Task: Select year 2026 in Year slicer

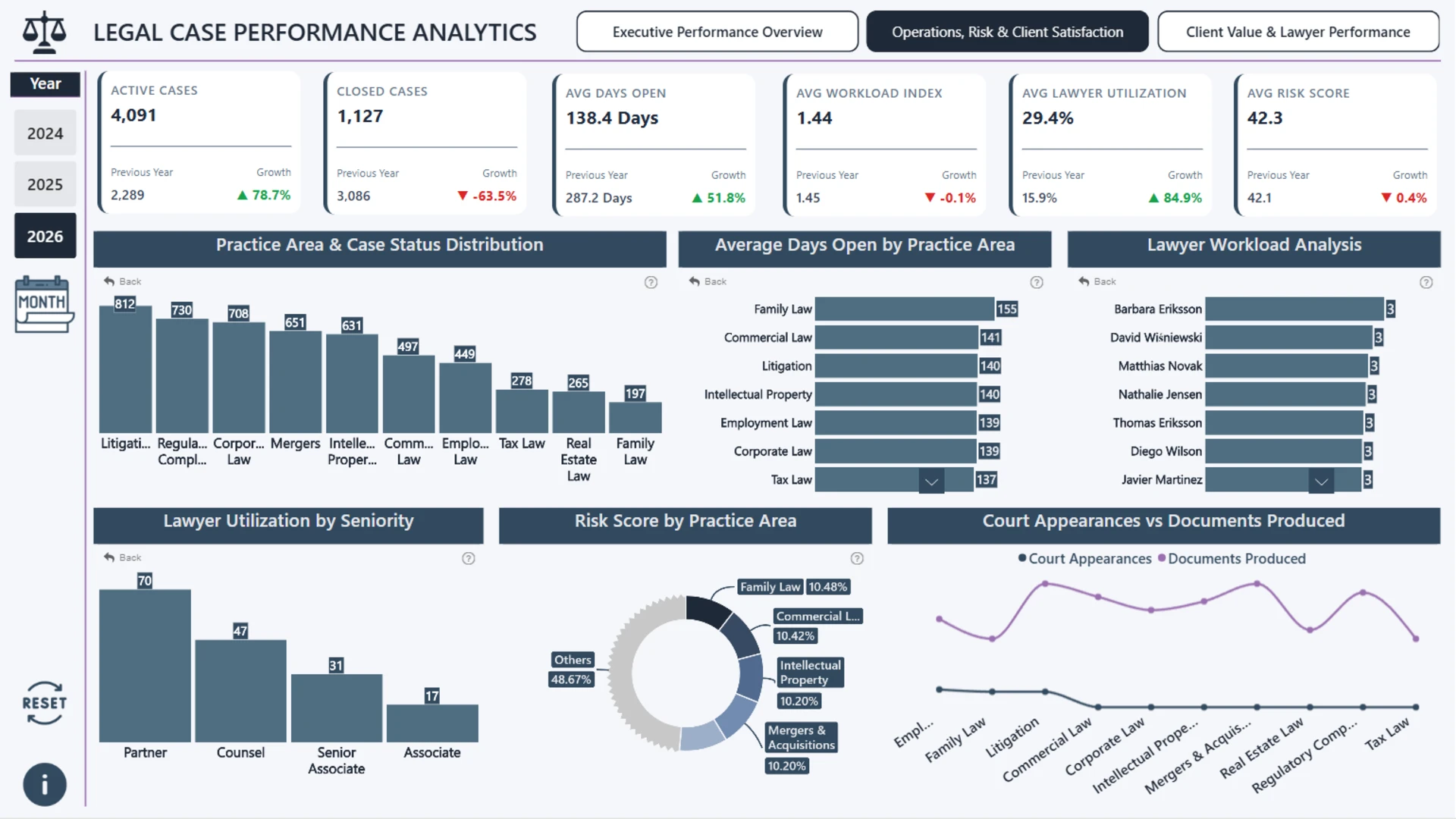Action: 45,236
